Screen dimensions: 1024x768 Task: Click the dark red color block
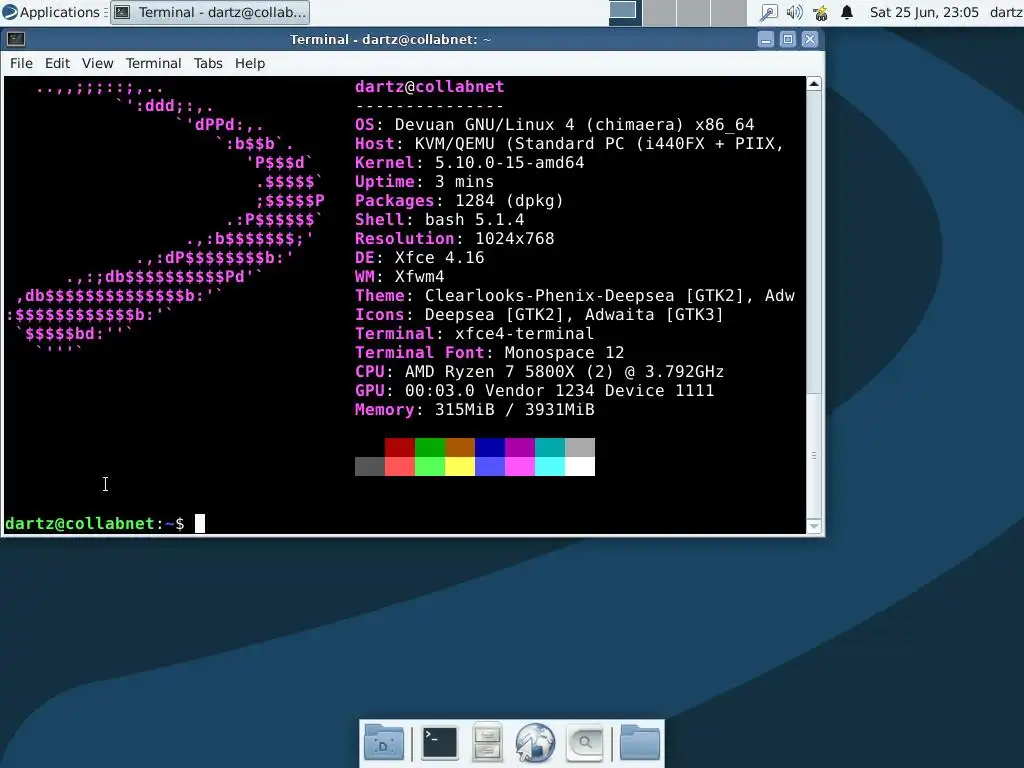[x=400, y=447]
